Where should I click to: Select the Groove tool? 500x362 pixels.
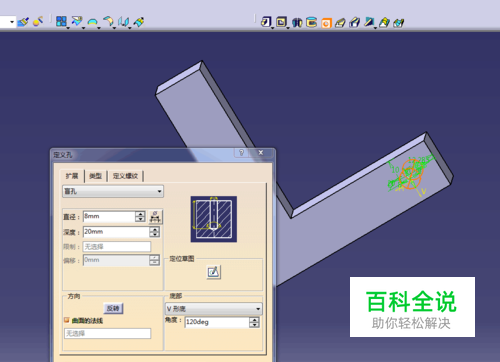[311, 22]
